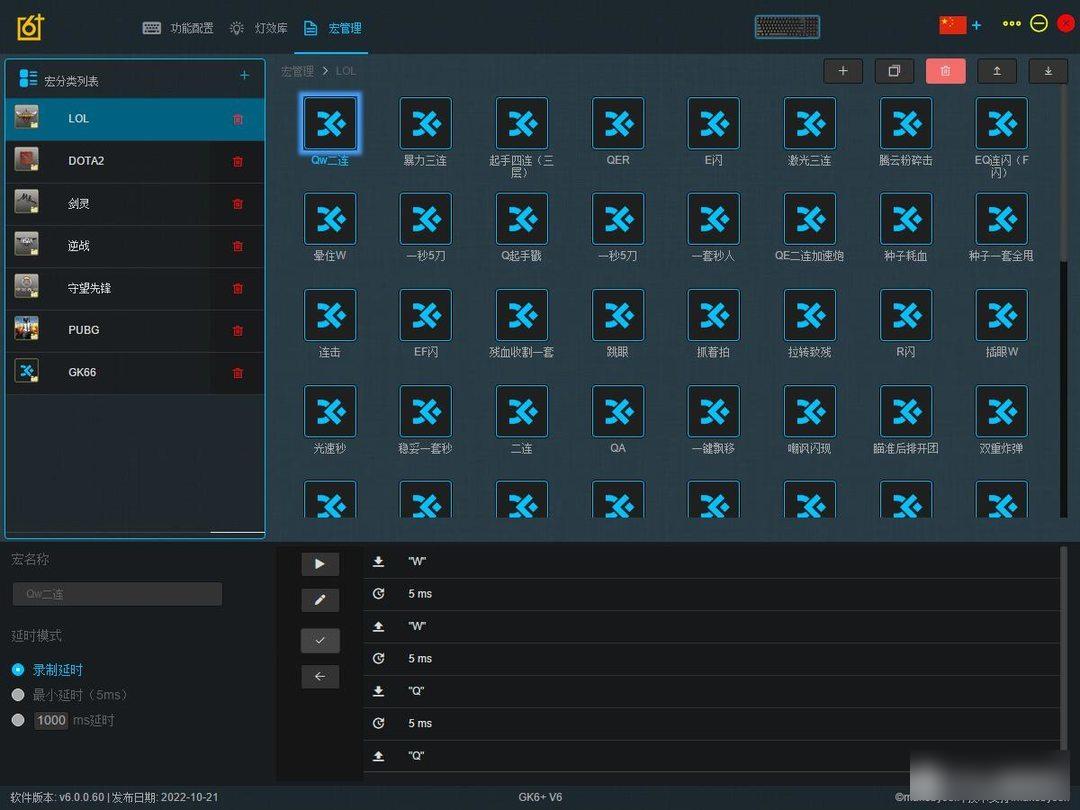Select the 录制延时 radio option

pyautogui.click(x=18, y=670)
